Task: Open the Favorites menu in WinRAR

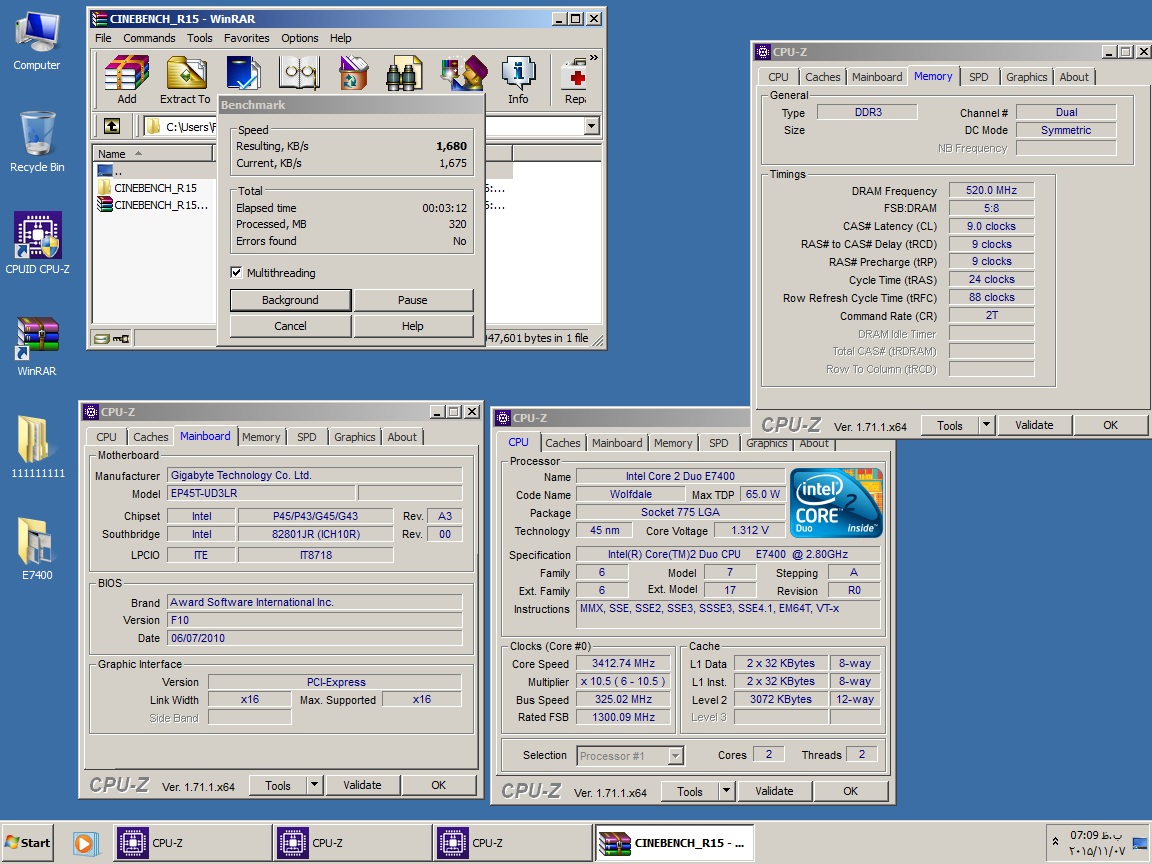Action: [246, 38]
